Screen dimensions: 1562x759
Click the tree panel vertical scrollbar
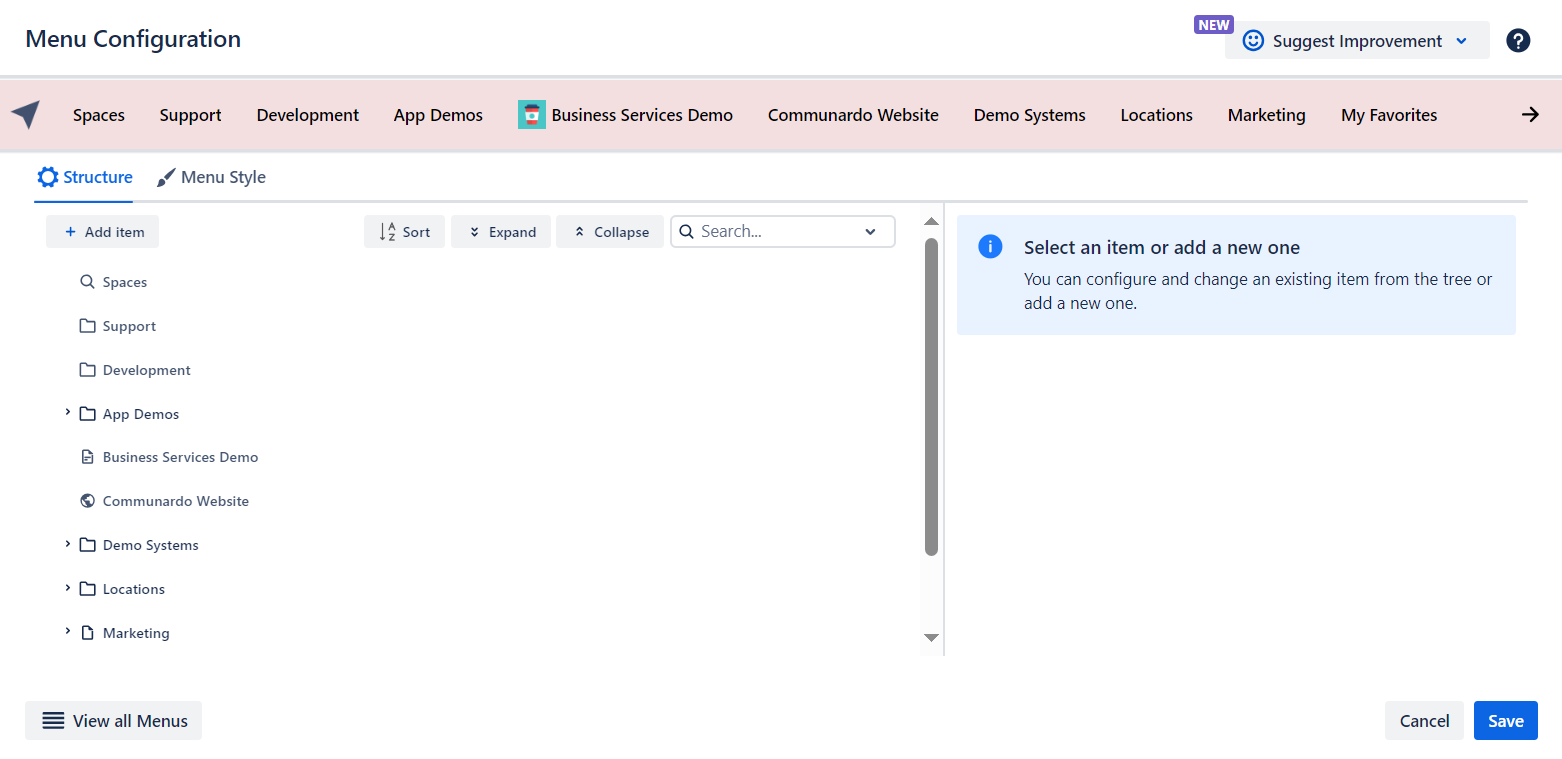point(931,396)
